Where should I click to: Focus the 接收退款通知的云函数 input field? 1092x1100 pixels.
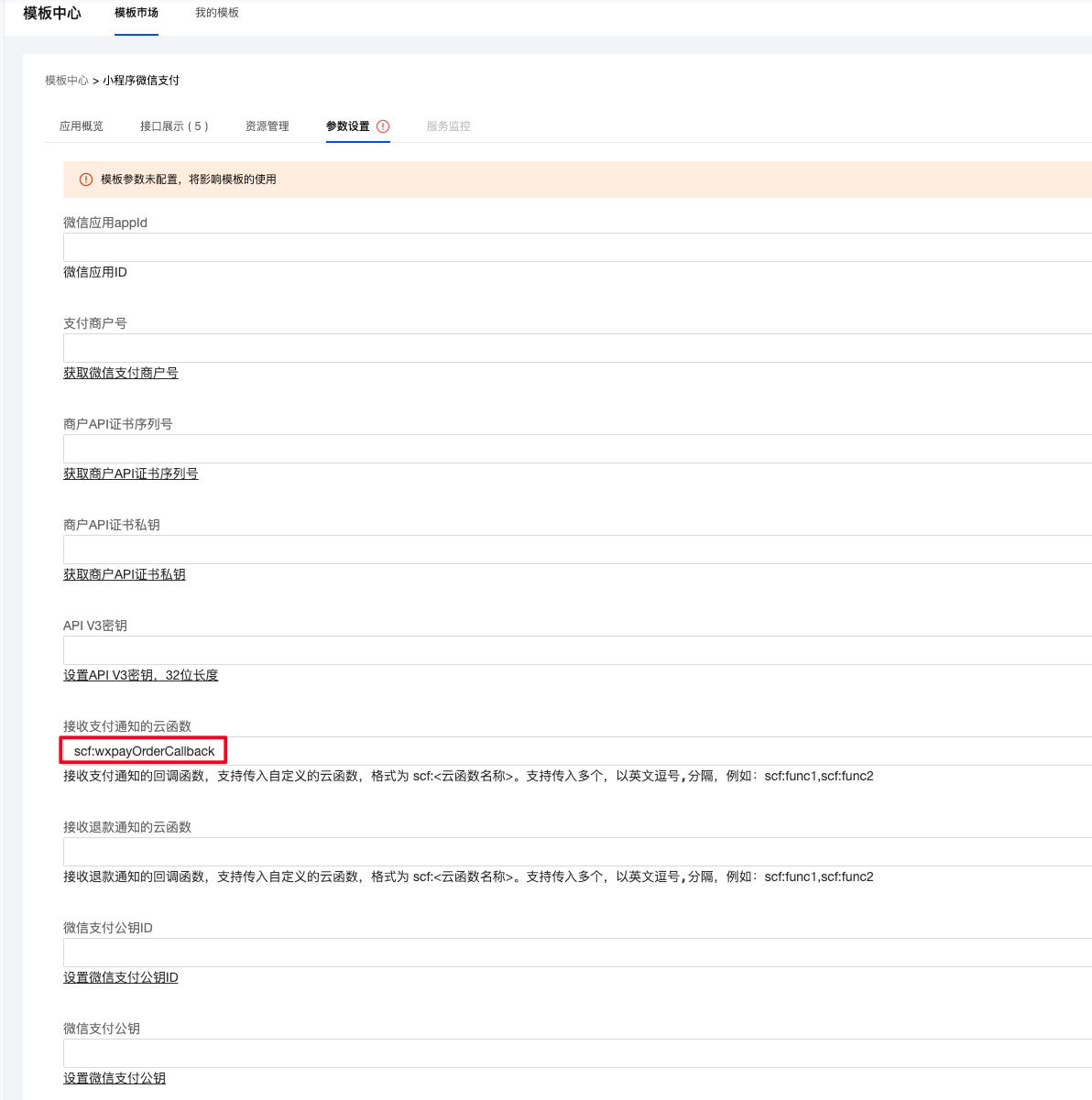577,852
